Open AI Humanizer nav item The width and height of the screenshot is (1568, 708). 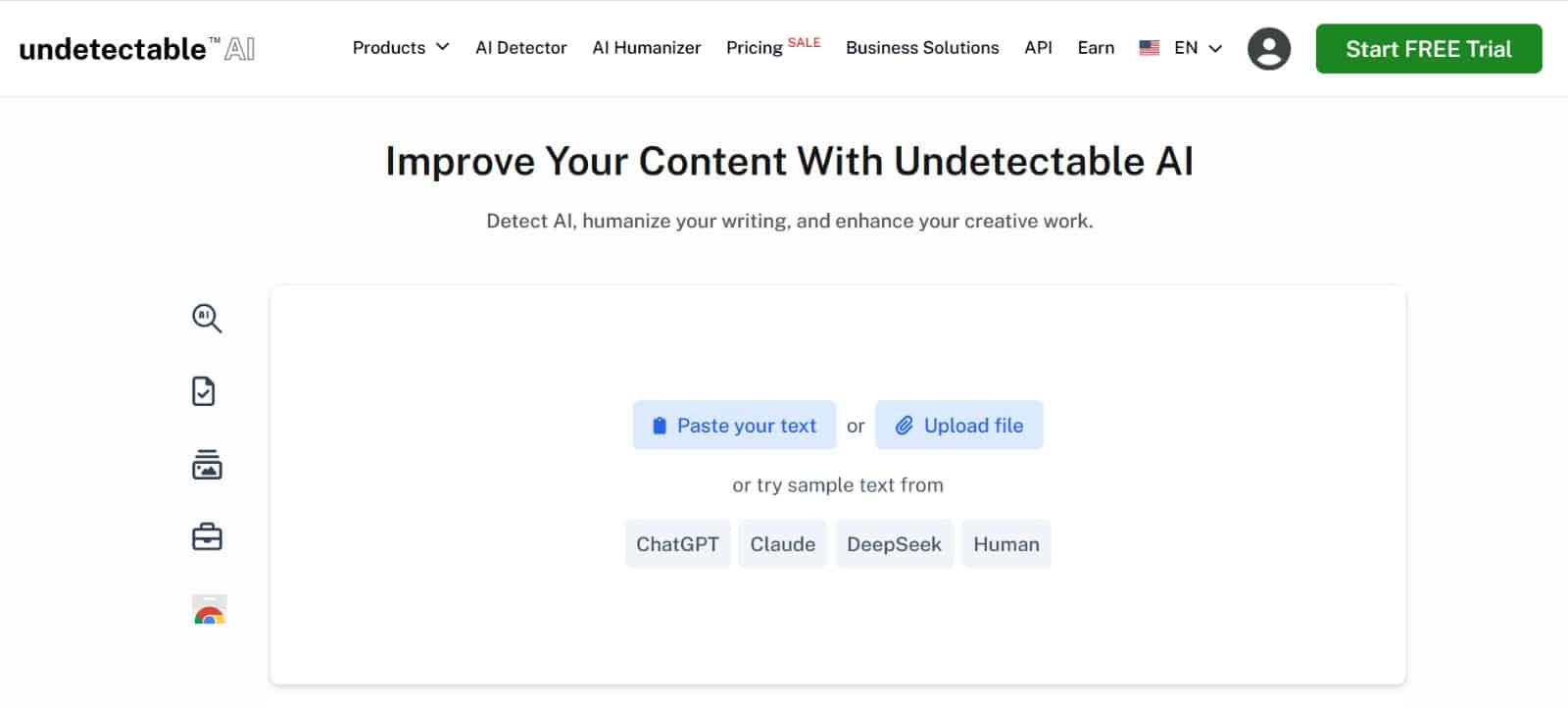[x=647, y=47]
